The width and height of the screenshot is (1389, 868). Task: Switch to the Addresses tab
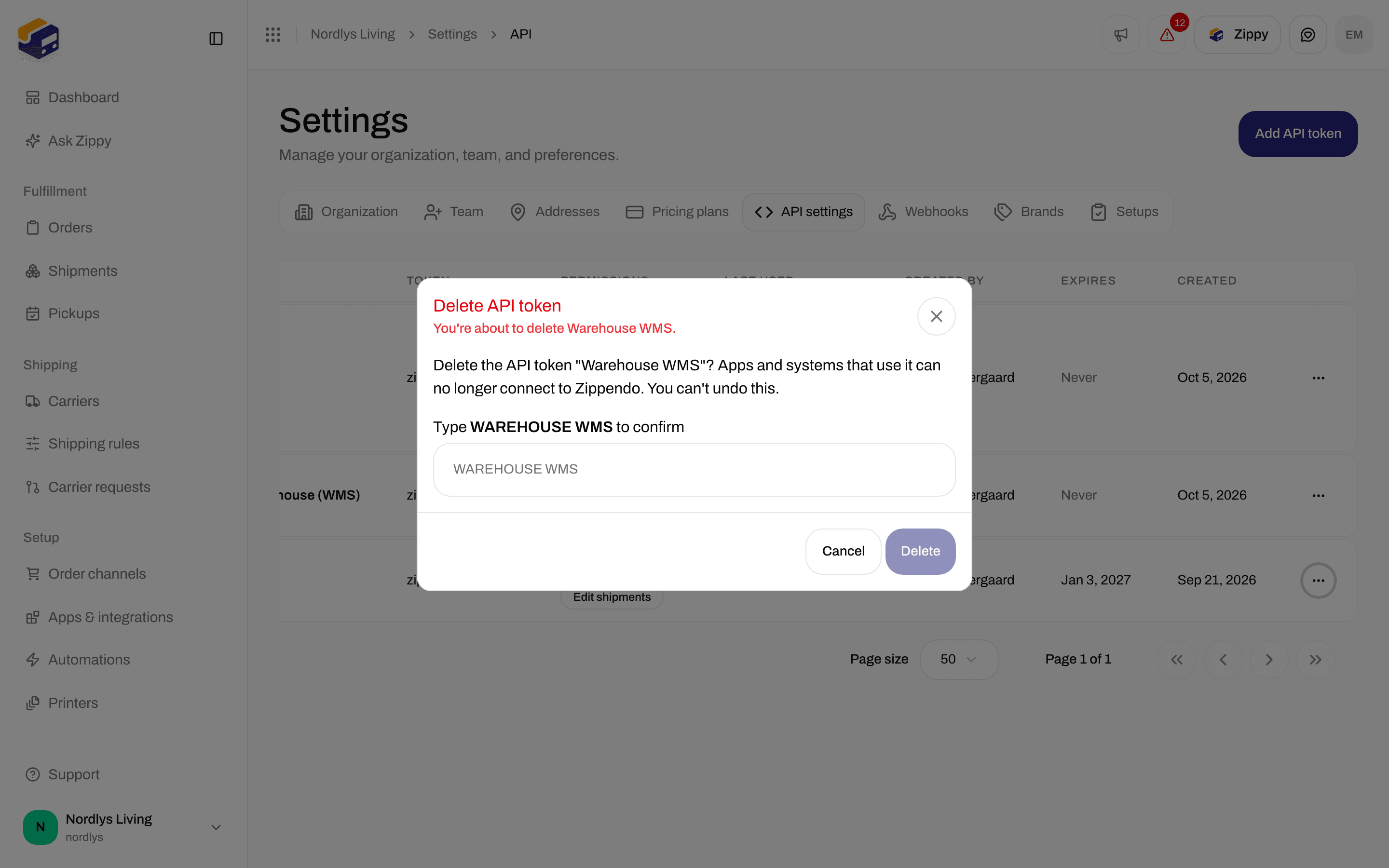coord(555,212)
